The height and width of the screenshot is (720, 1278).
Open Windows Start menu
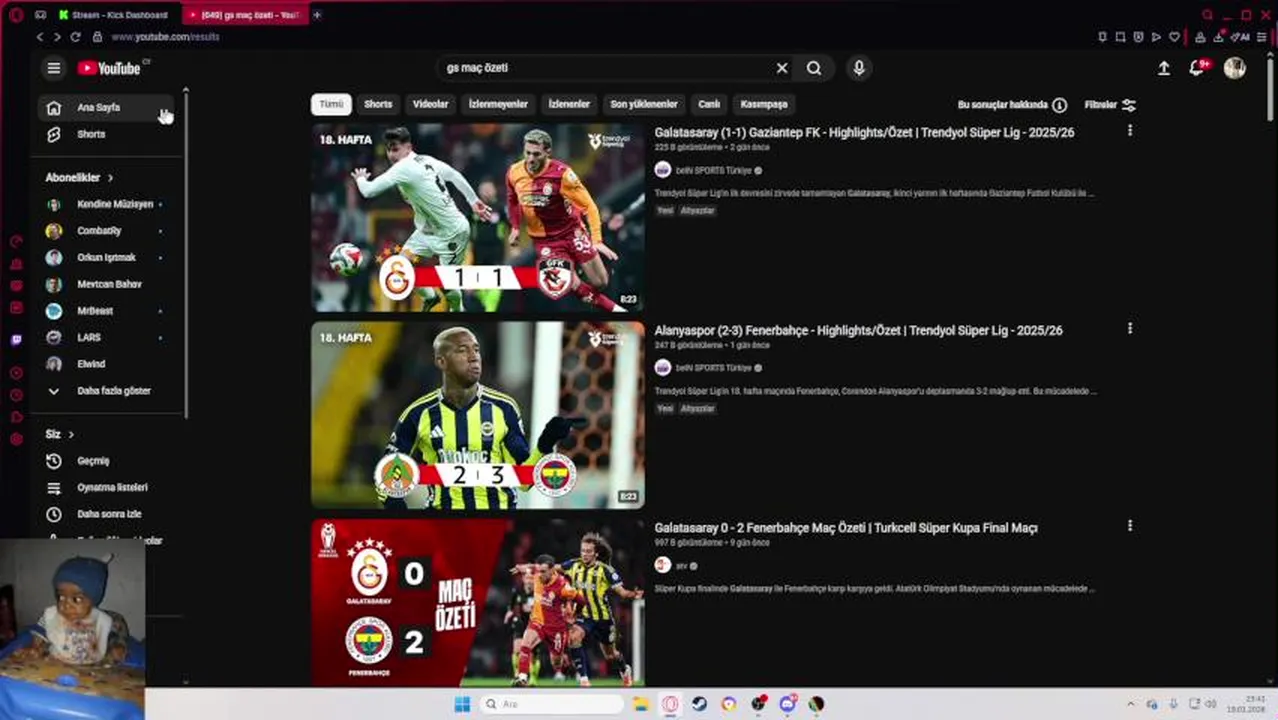coord(462,704)
